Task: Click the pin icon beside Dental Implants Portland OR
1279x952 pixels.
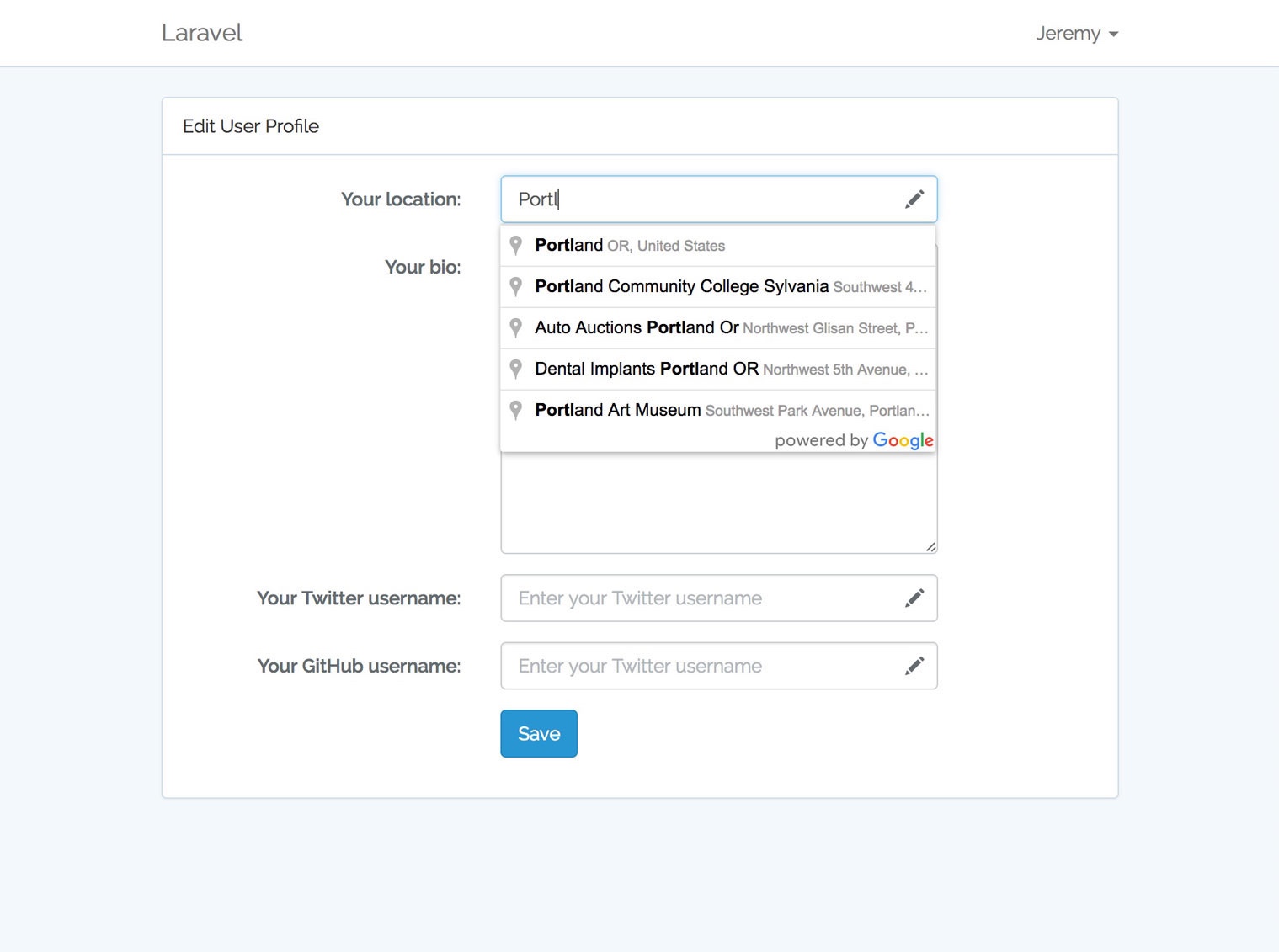Action: click(515, 369)
